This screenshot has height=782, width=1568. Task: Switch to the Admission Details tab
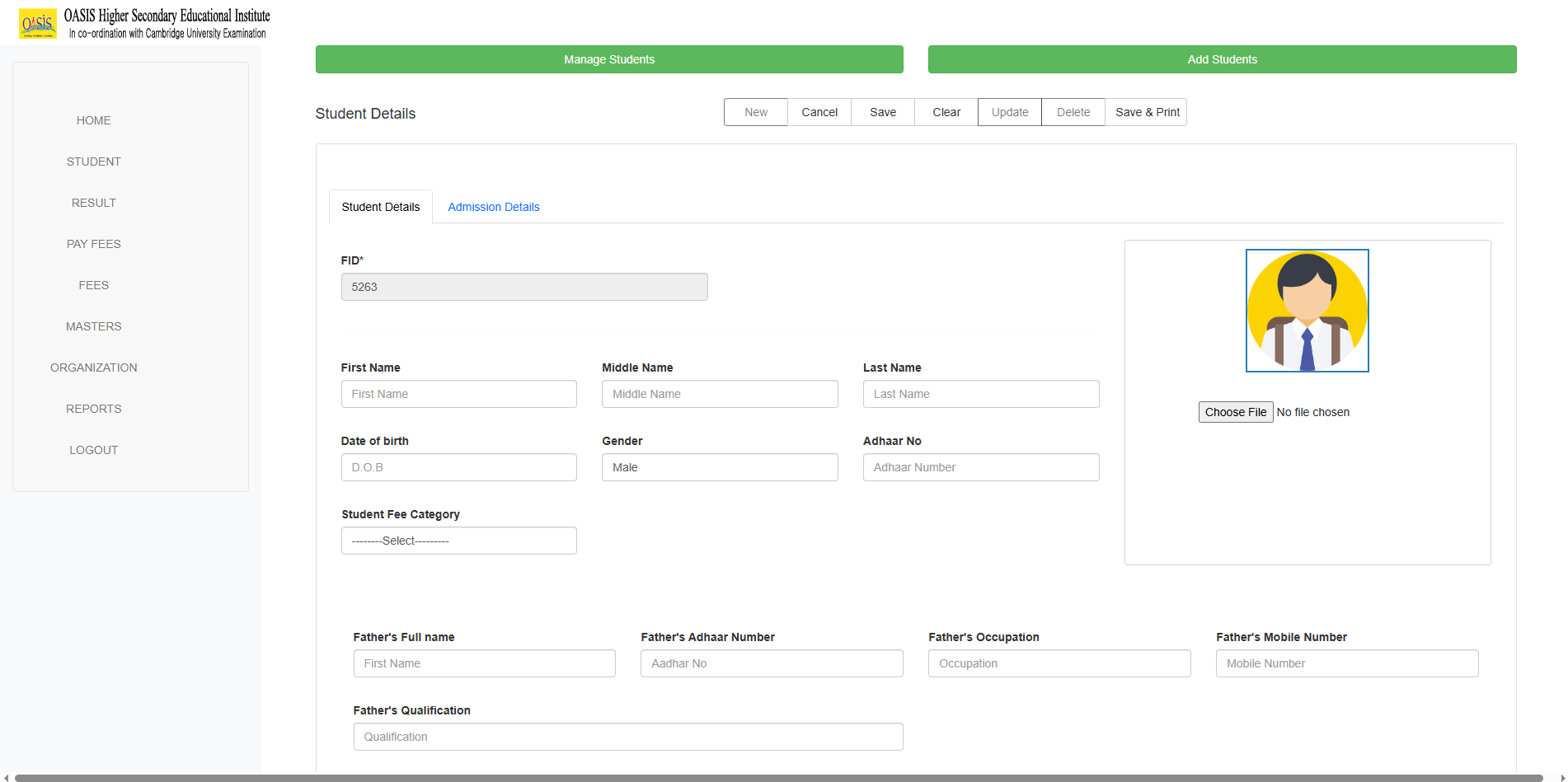pos(493,206)
